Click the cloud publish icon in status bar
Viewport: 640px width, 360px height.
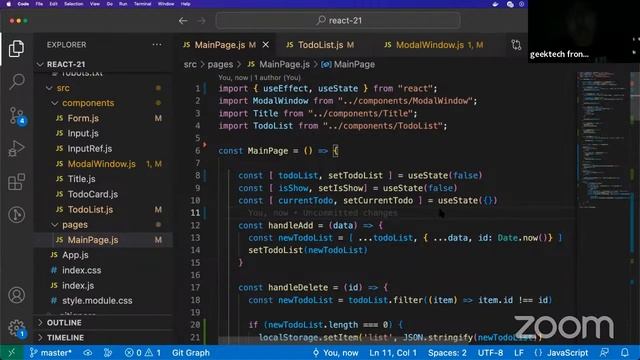(x=87, y=353)
